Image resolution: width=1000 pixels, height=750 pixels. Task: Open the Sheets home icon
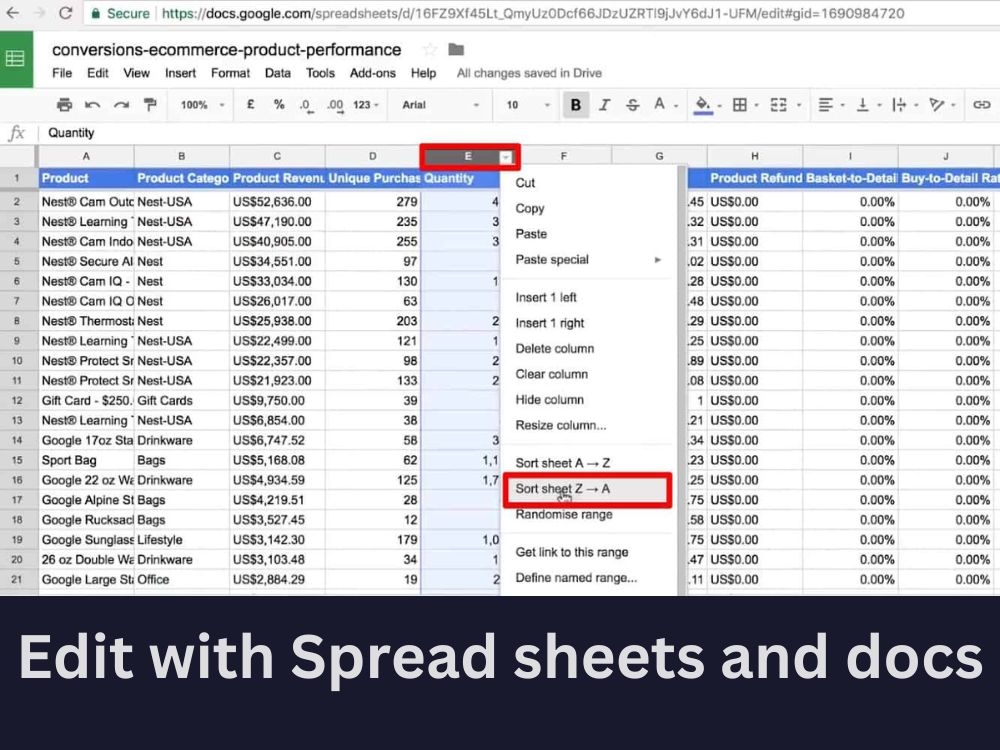click(16, 59)
